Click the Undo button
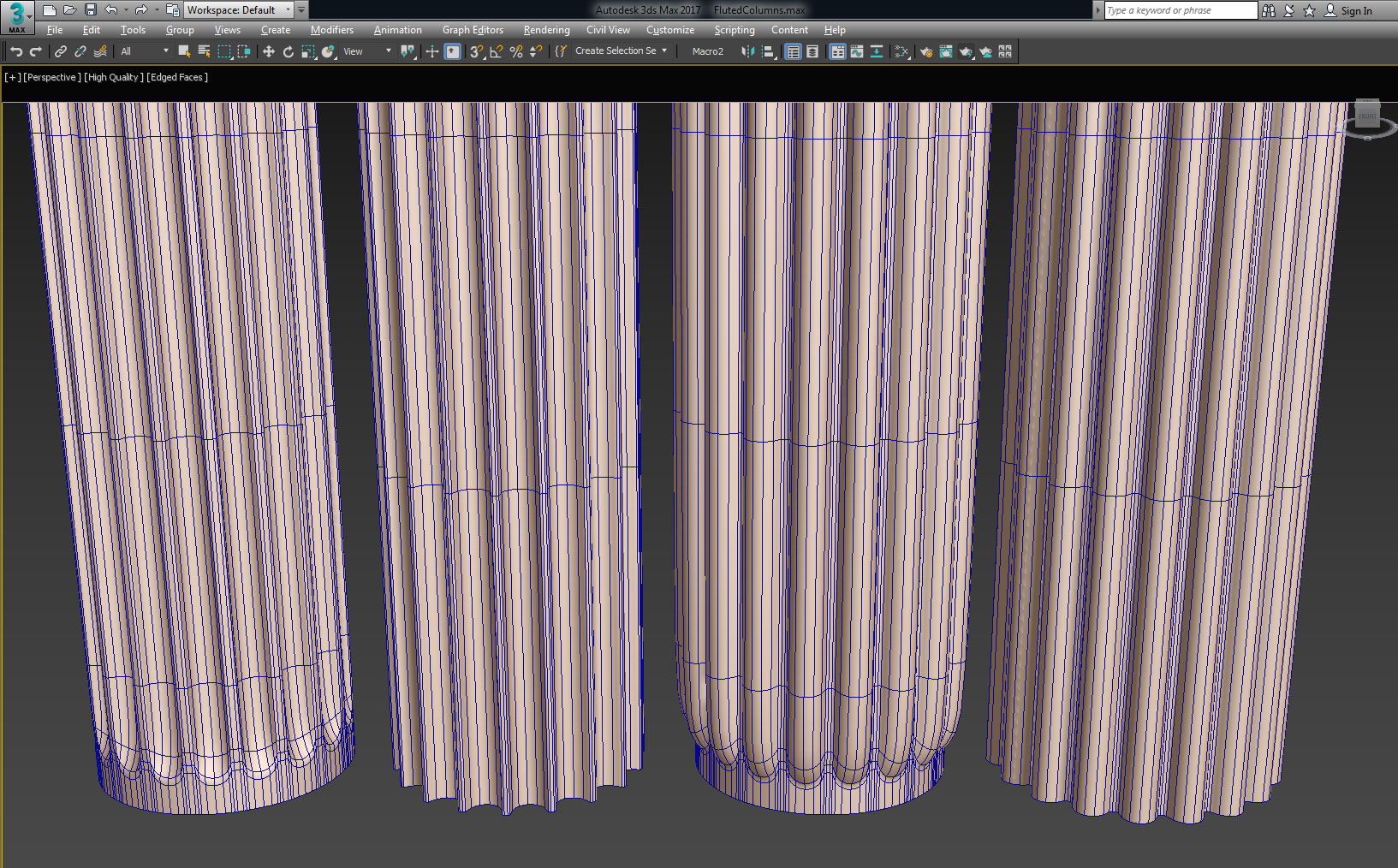The image size is (1398, 868). click(x=15, y=51)
